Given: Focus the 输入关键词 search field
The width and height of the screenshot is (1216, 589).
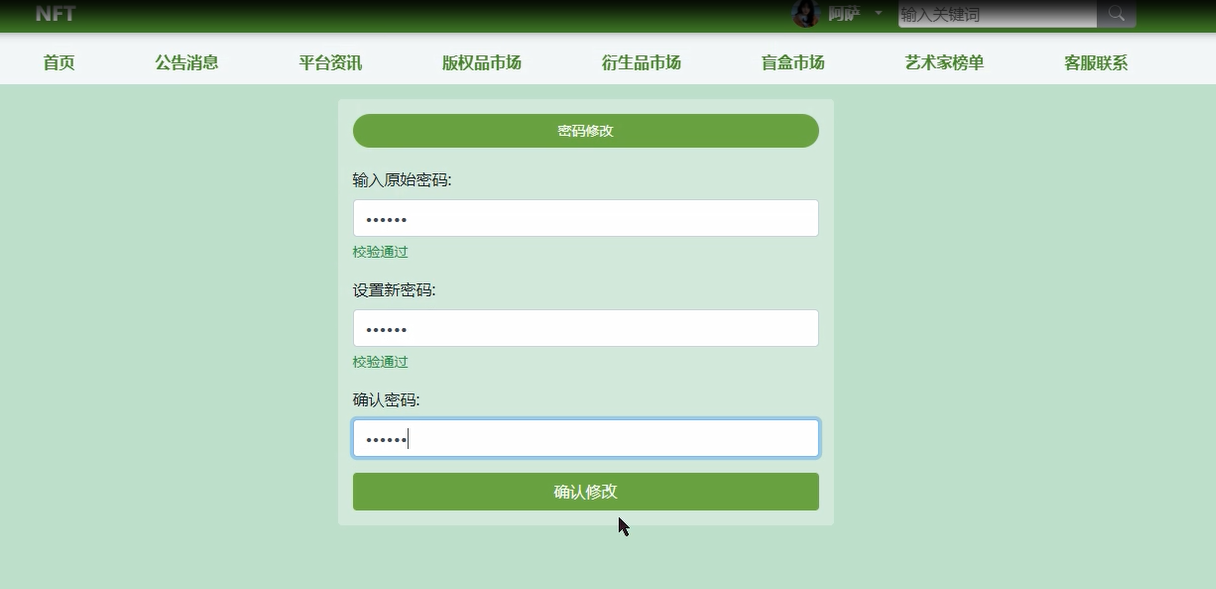Looking at the screenshot, I should (997, 14).
